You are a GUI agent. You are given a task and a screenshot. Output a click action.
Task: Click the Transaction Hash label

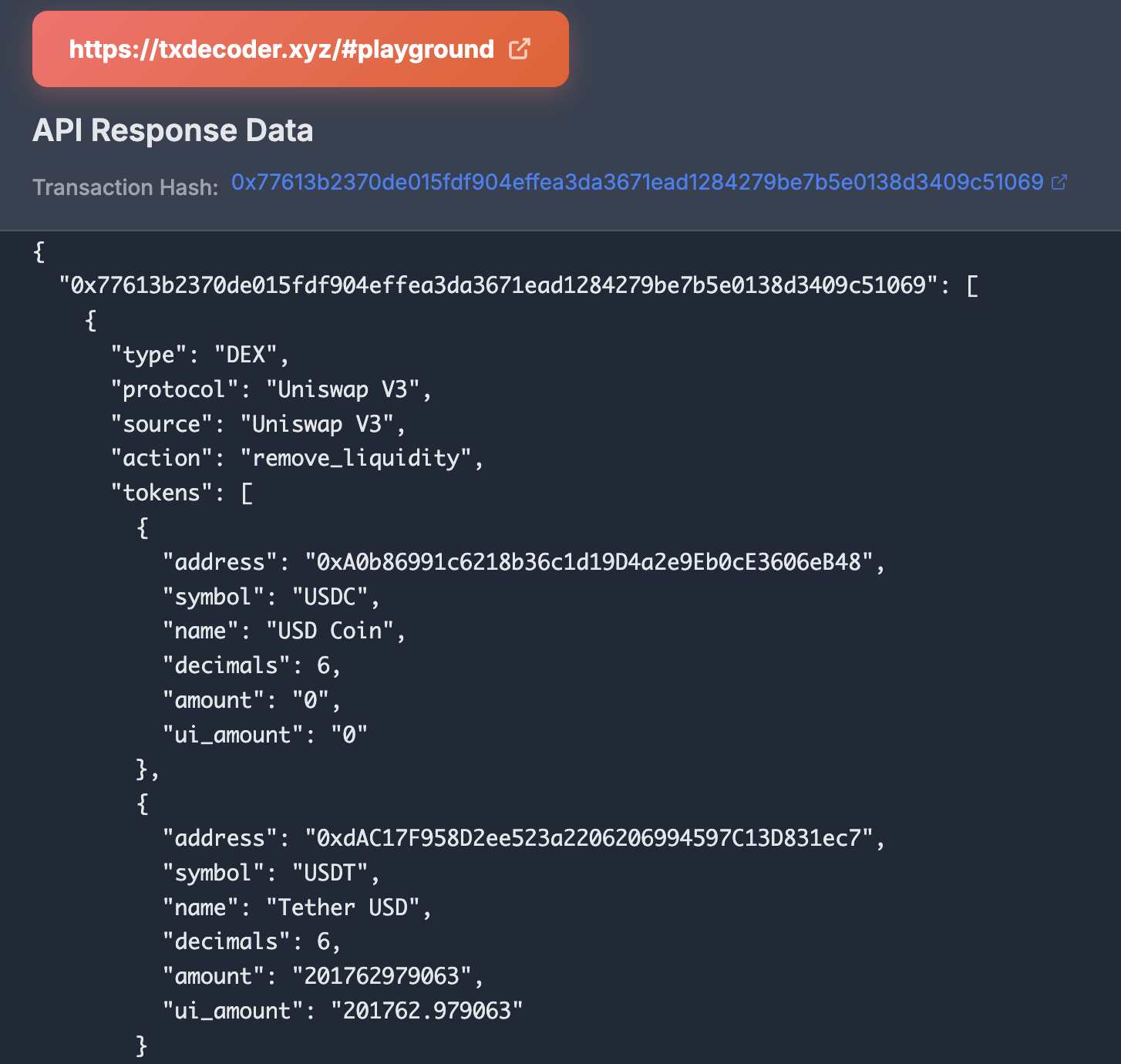[x=126, y=187]
